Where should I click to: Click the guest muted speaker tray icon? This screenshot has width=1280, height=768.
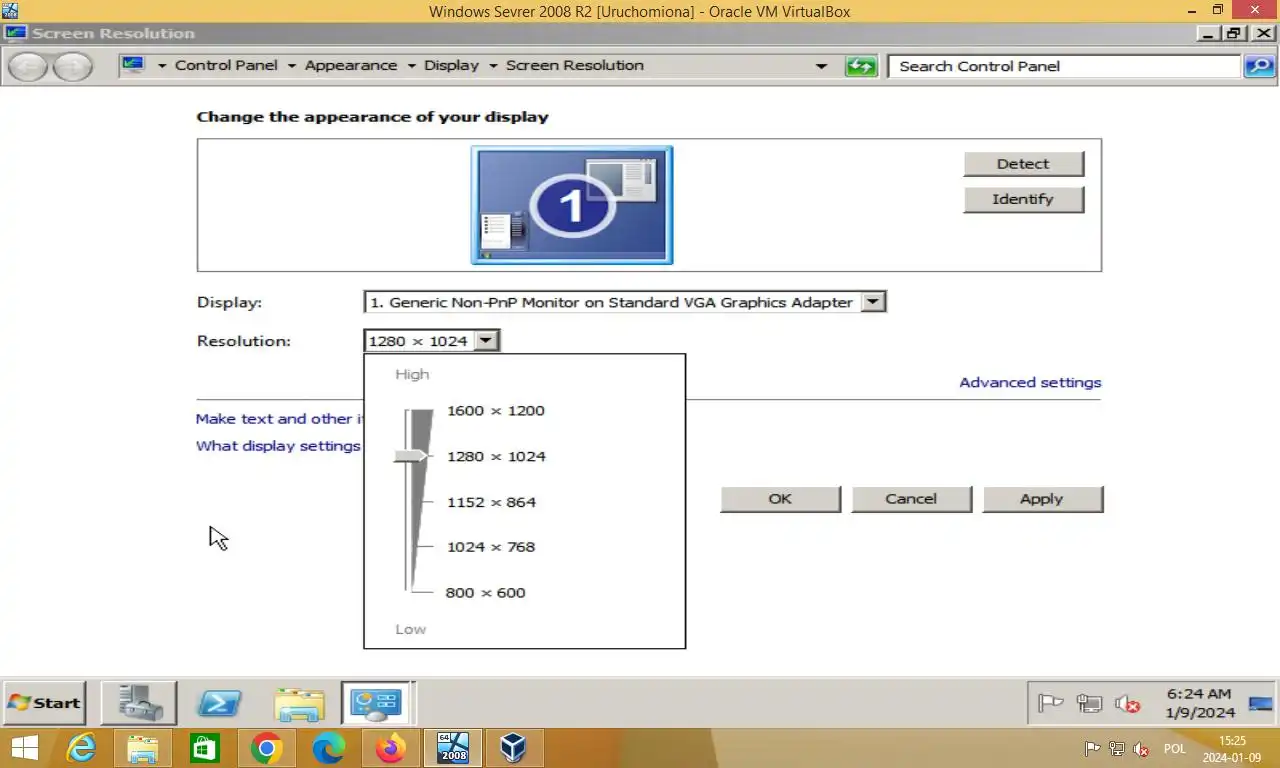(1128, 703)
